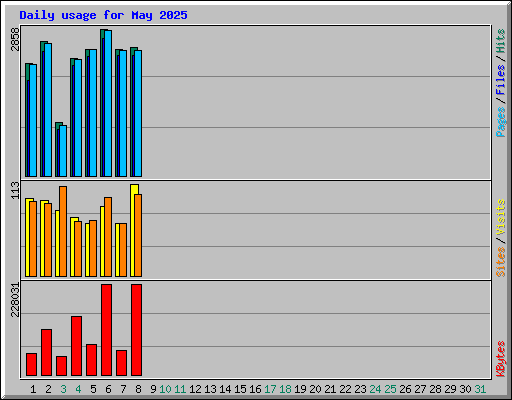This screenshot has height=400, width=512.
Task: Click the orange 'Sites' legend label
Action: 500,262
